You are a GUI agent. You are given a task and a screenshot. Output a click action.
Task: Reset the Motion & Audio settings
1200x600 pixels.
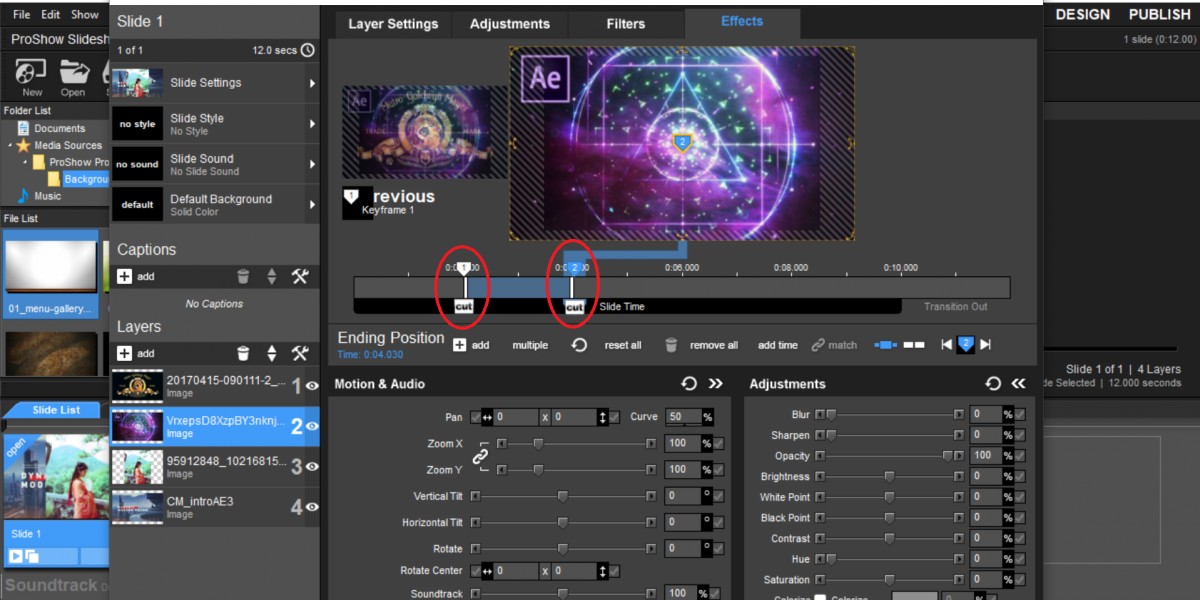point(689,383)
